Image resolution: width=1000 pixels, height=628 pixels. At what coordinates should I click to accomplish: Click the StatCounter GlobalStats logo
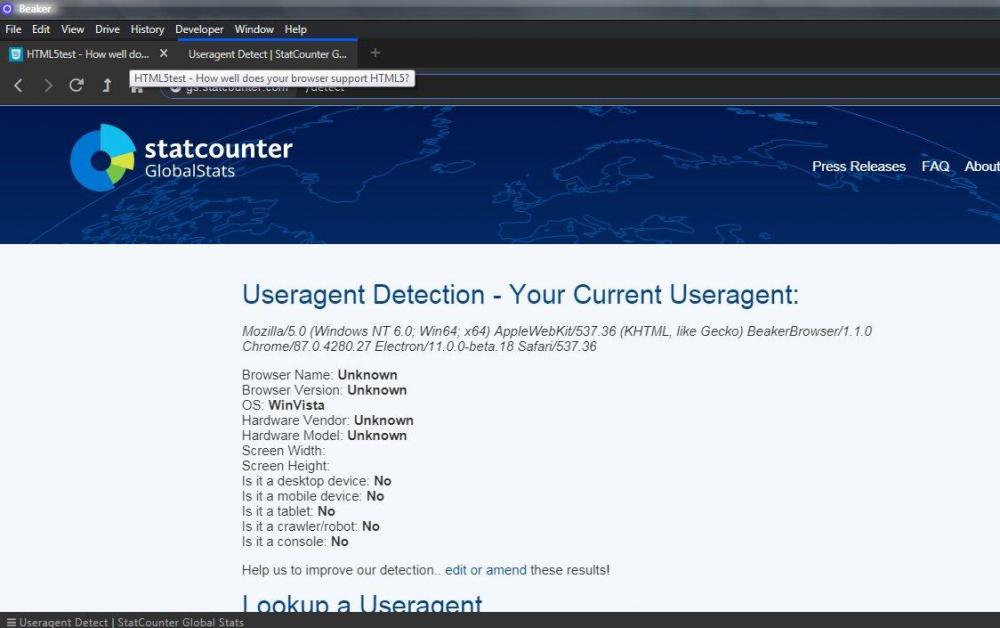tap(181, 158)
